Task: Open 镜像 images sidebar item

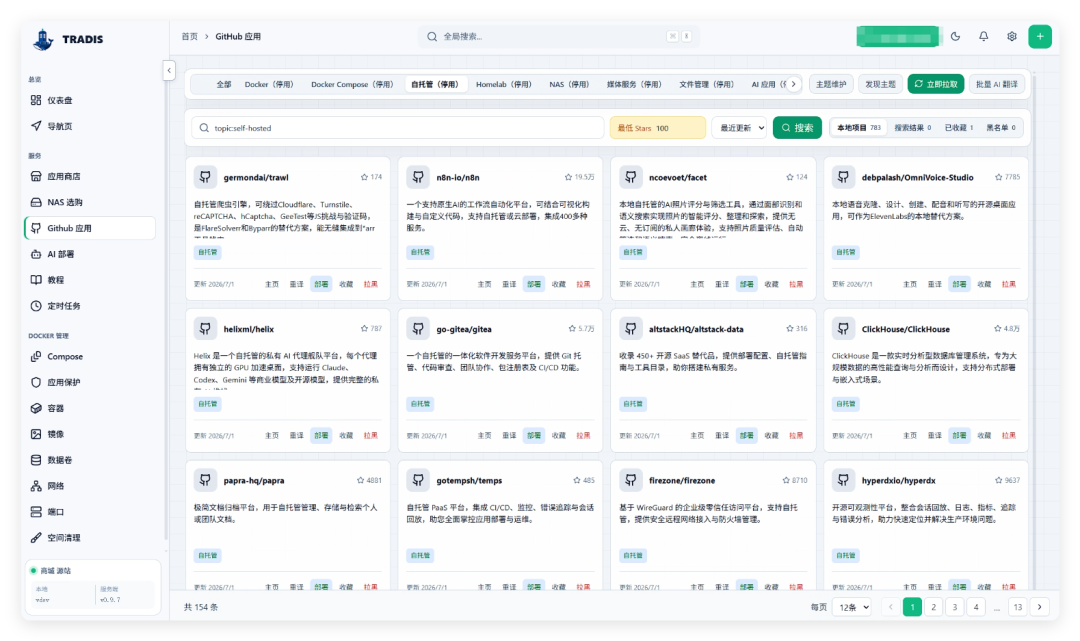Action: tap(90, 434)
